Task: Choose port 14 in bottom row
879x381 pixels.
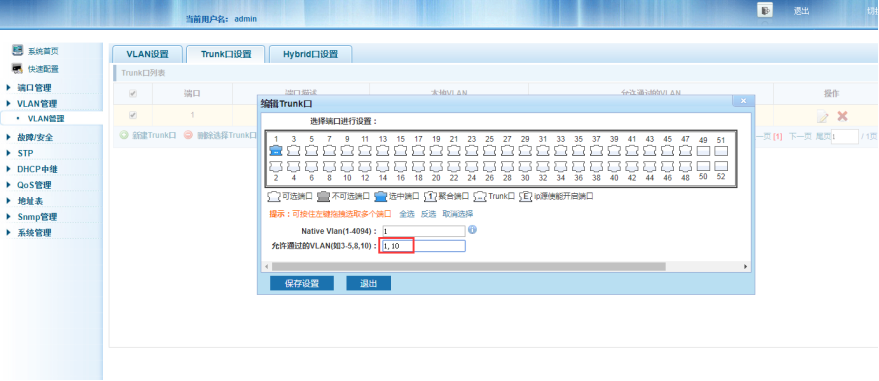Action: tap(382, 166)
